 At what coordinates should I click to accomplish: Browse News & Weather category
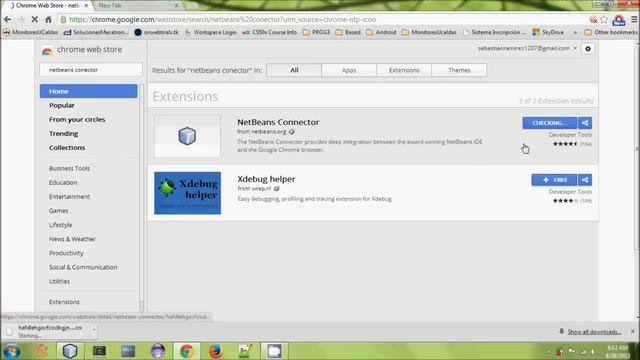pos(72,239)
